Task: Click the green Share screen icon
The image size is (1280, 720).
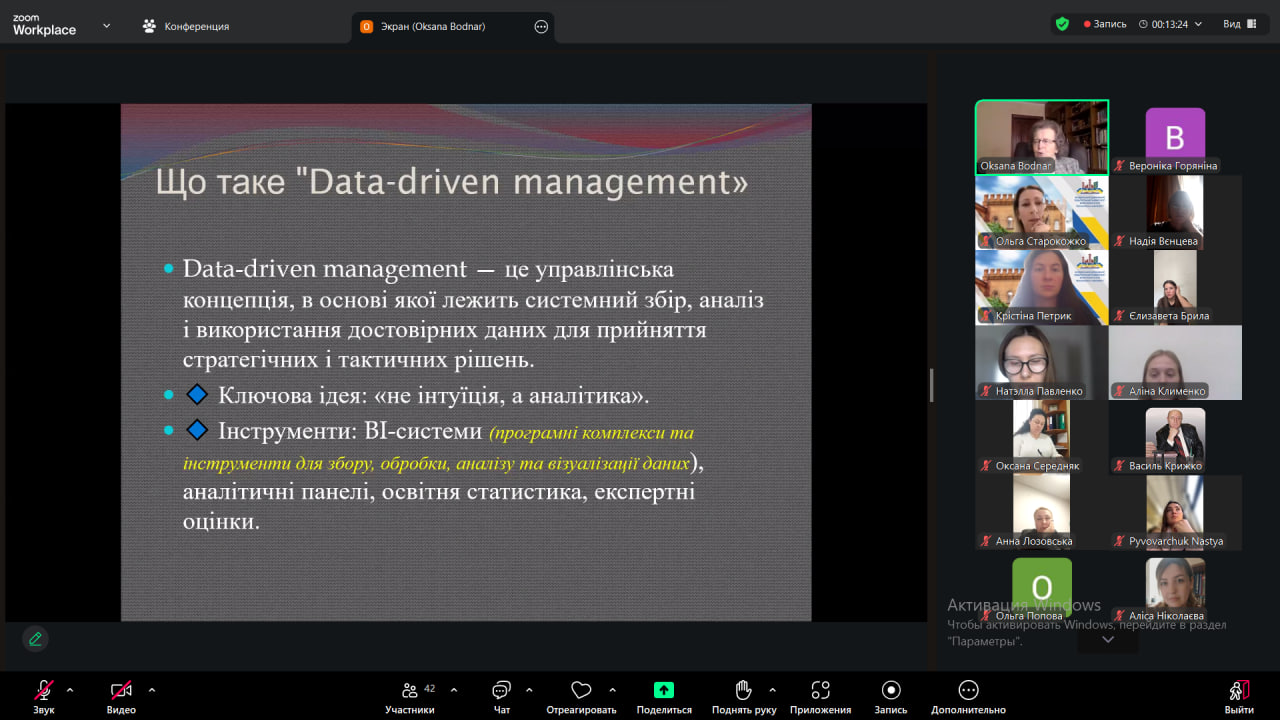Action: (664, 690)
